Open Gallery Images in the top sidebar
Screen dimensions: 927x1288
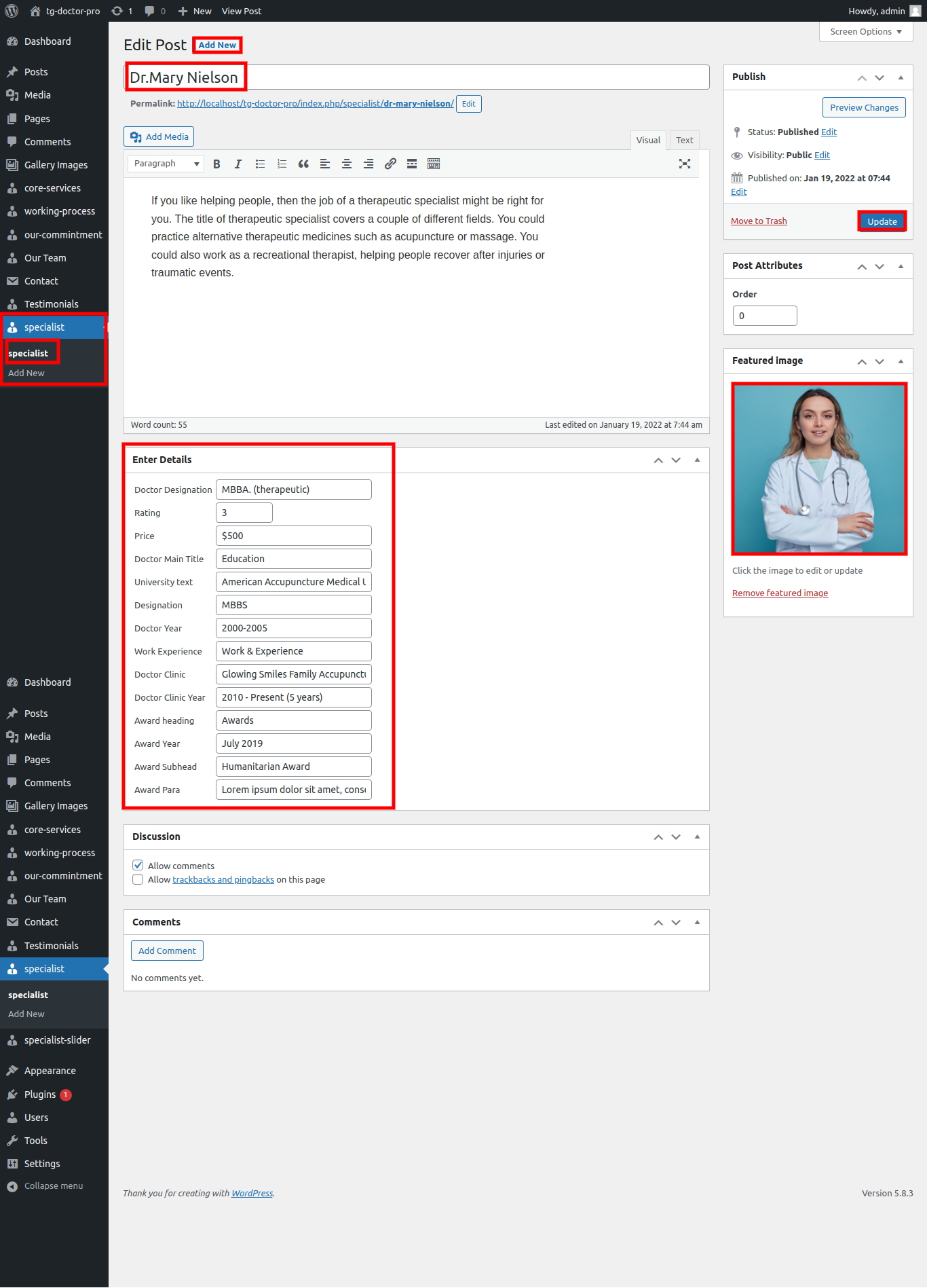(56, 165)
